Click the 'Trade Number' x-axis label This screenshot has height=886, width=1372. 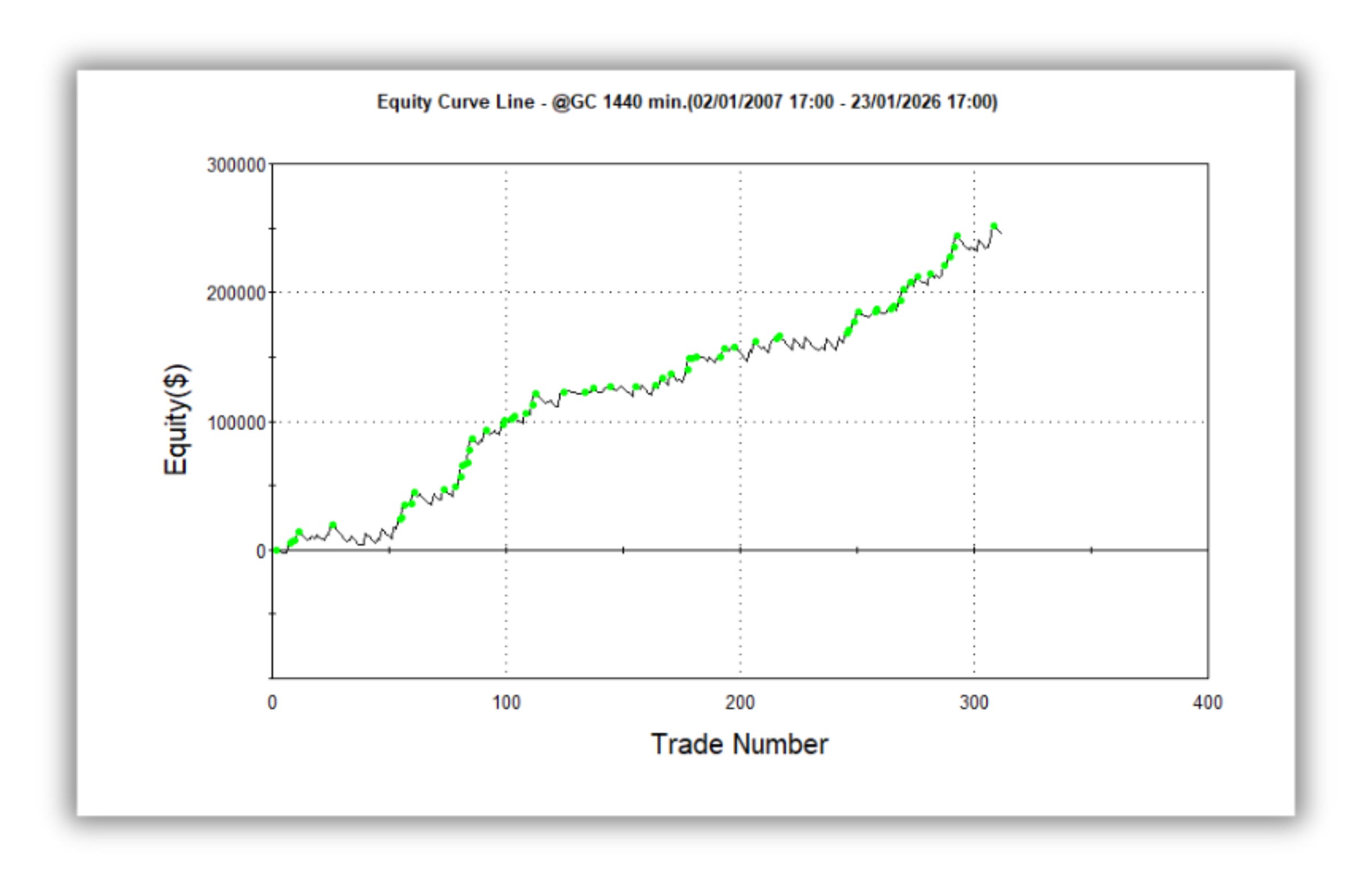[738, 744]
